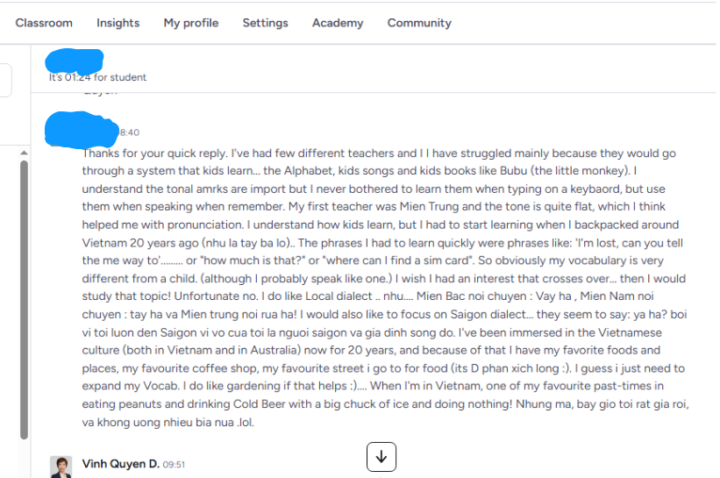720x478 pixels.
Task: Click the redacted sender name beside 8:40
Action: pos(80,128)
